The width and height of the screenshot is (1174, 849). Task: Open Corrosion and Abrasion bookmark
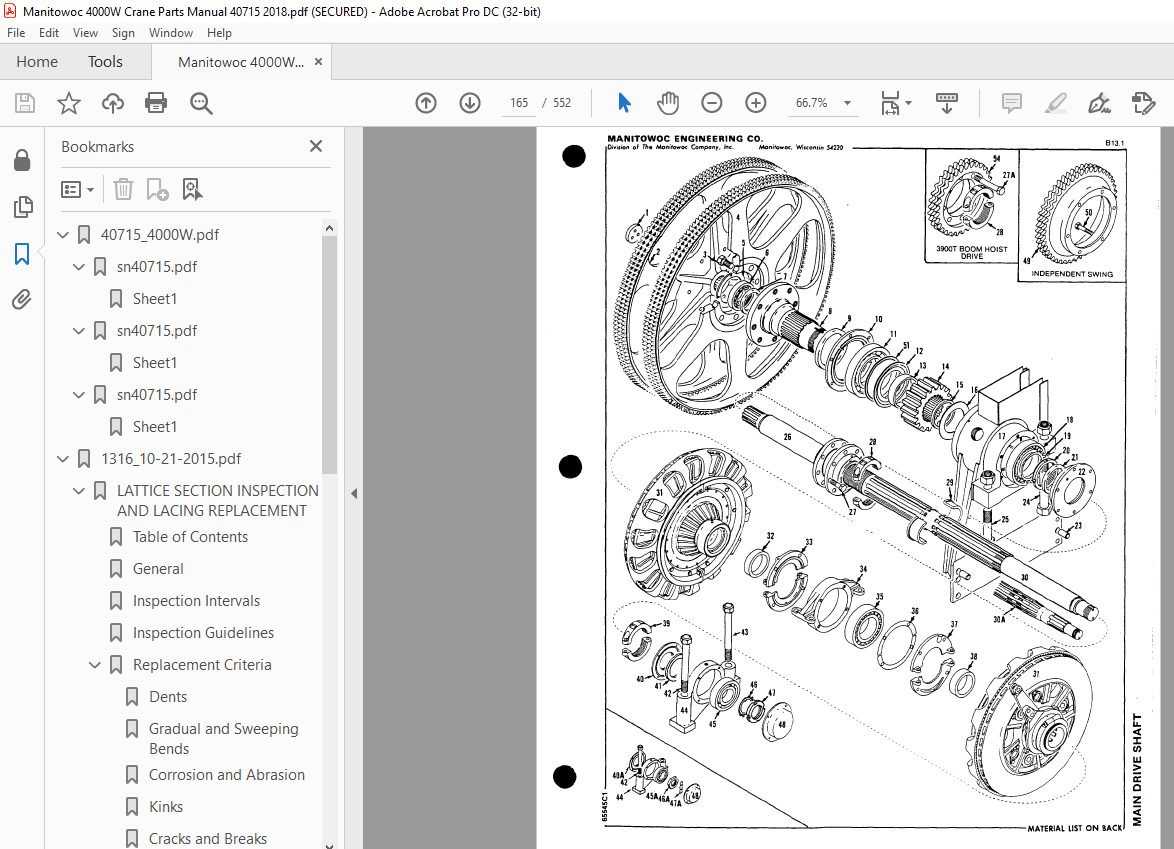227,775
